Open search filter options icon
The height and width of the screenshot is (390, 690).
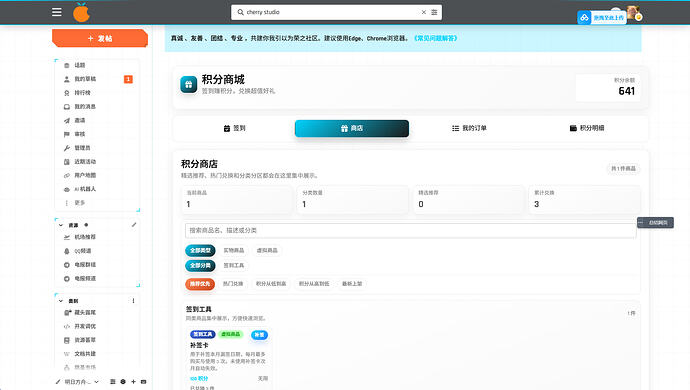434,12
